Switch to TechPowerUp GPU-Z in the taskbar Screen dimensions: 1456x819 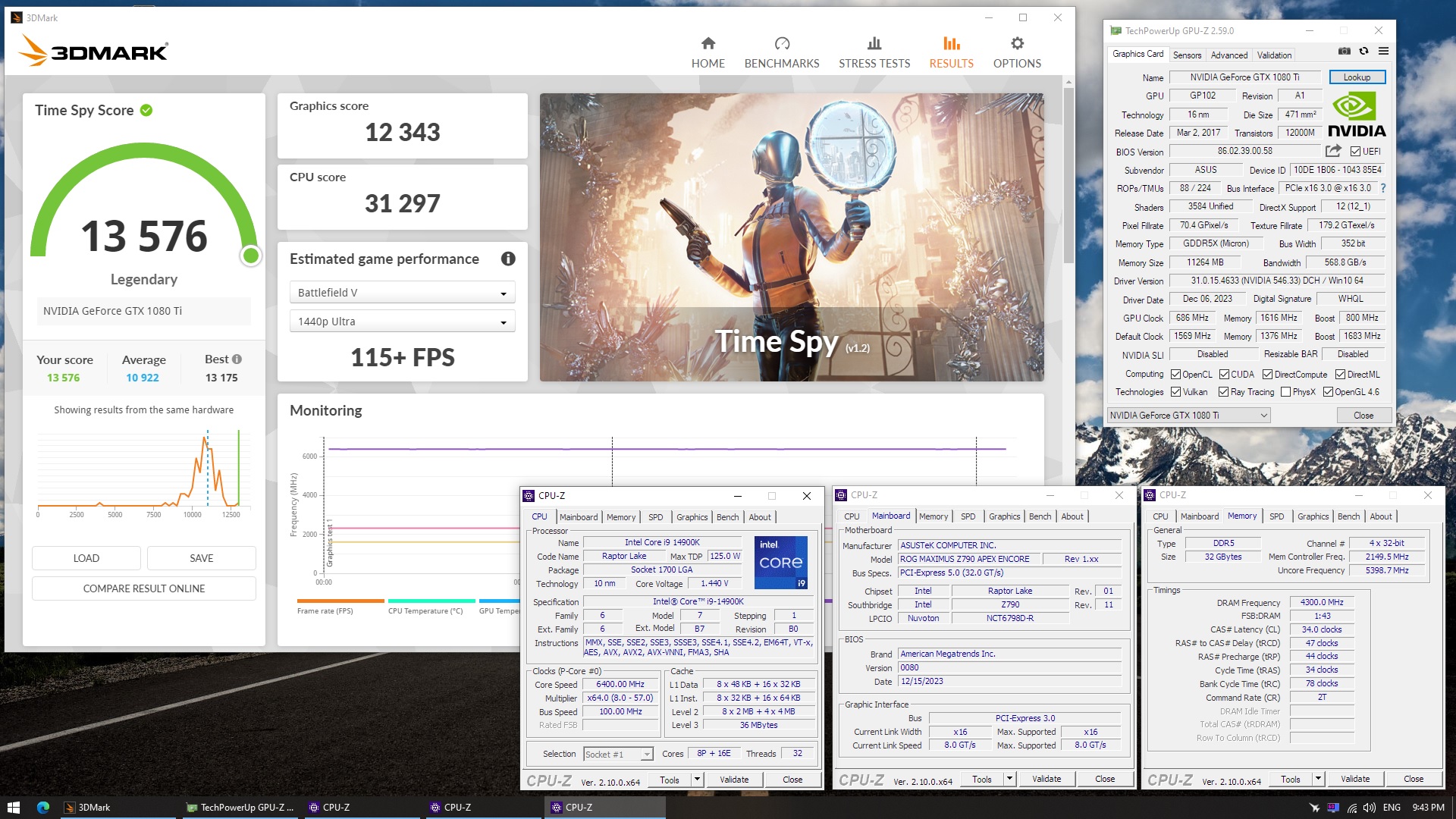click(x=240, y=807)
